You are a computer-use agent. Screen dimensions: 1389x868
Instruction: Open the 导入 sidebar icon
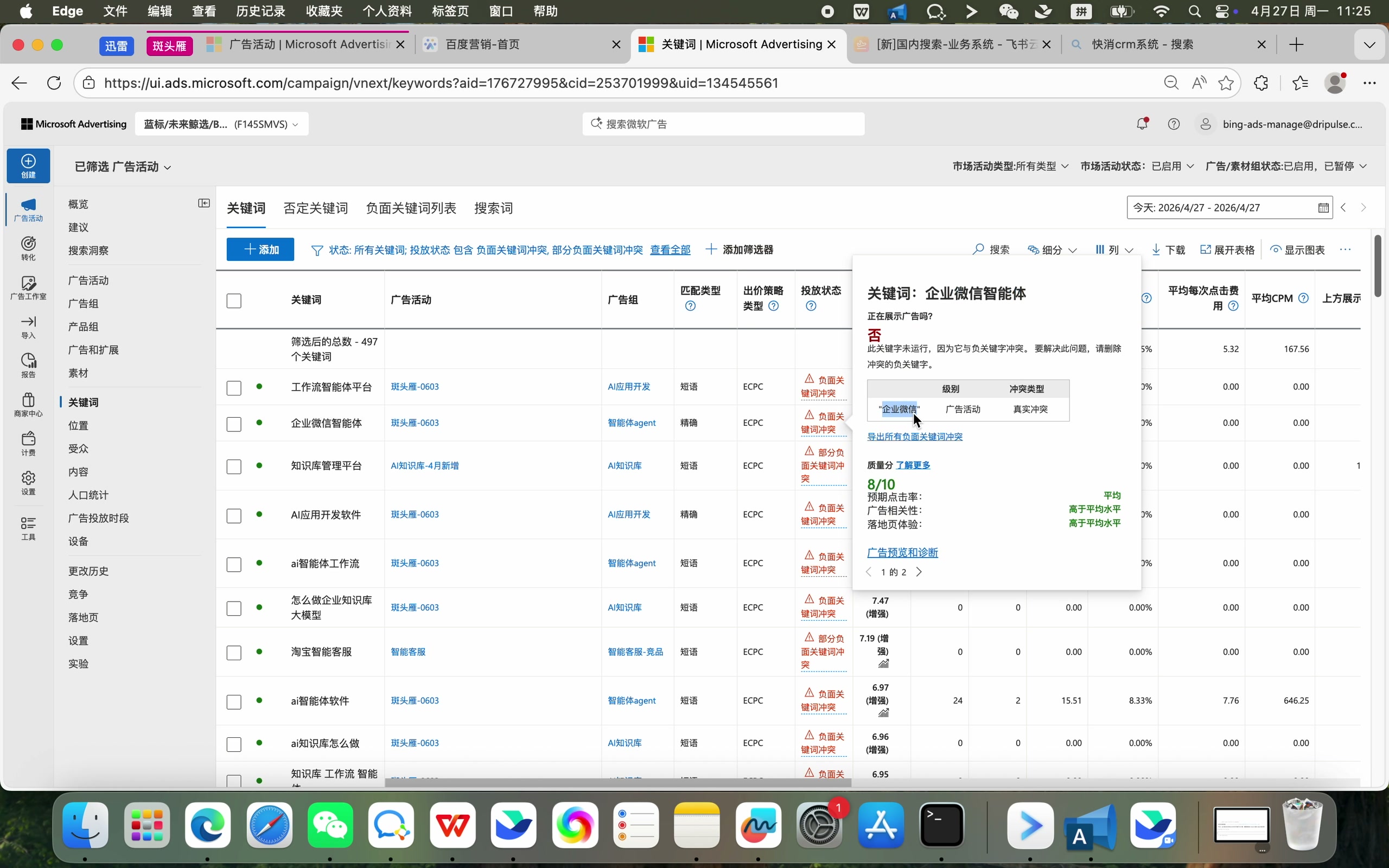point(28,322)
